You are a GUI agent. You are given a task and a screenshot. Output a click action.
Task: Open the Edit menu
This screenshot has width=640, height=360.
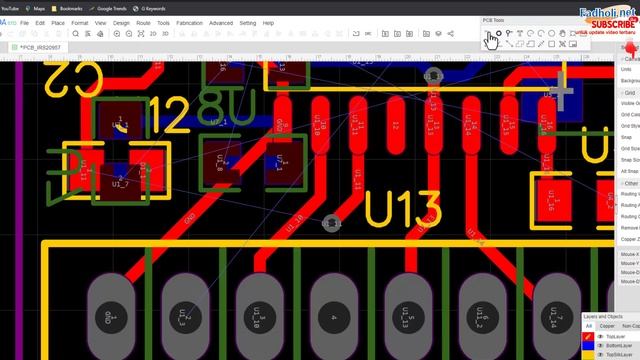pos(40,23)
